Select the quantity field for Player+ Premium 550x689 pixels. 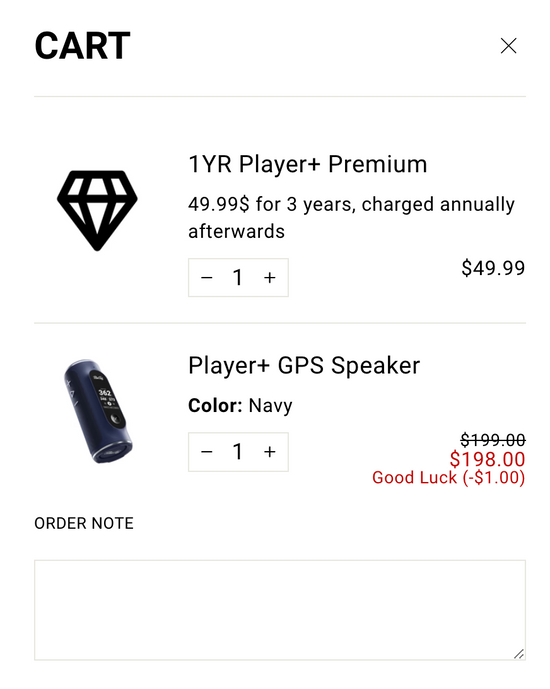pyautogui.click(x=238, y=278)
